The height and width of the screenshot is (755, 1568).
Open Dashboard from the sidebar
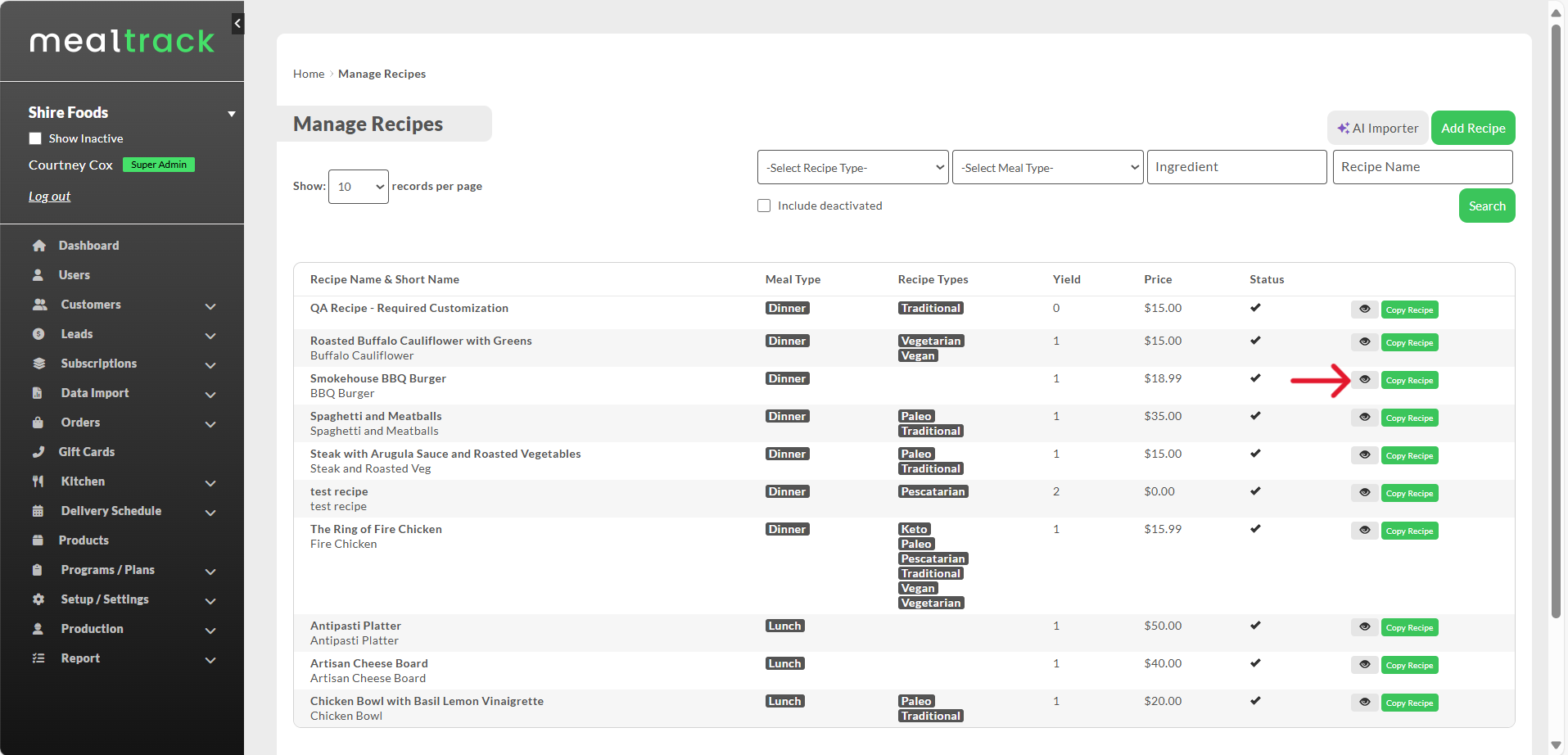(88, 246)
